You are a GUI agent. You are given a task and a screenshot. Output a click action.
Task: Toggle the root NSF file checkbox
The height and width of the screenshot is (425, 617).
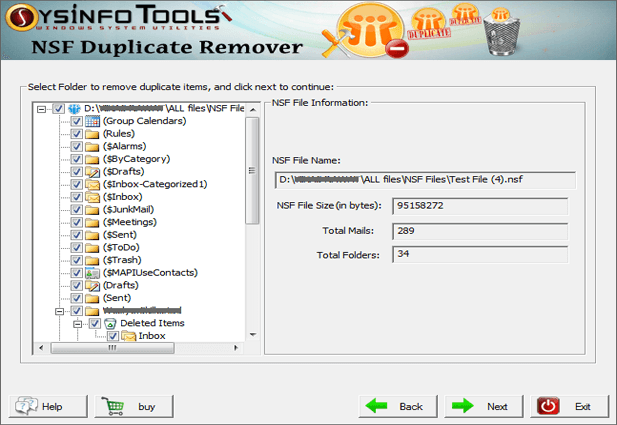click(58, 109)
